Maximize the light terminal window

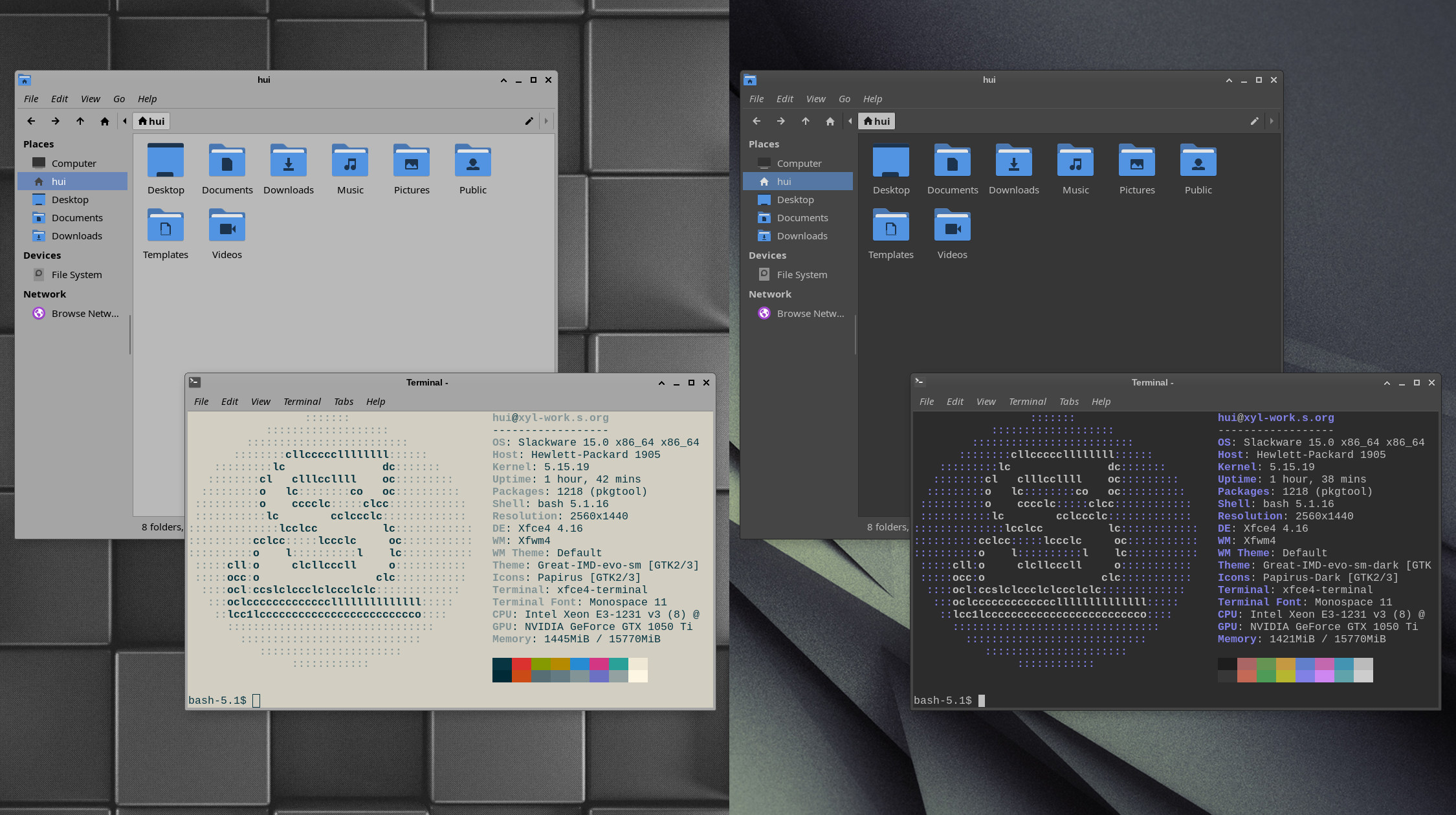tap(691, 383)
